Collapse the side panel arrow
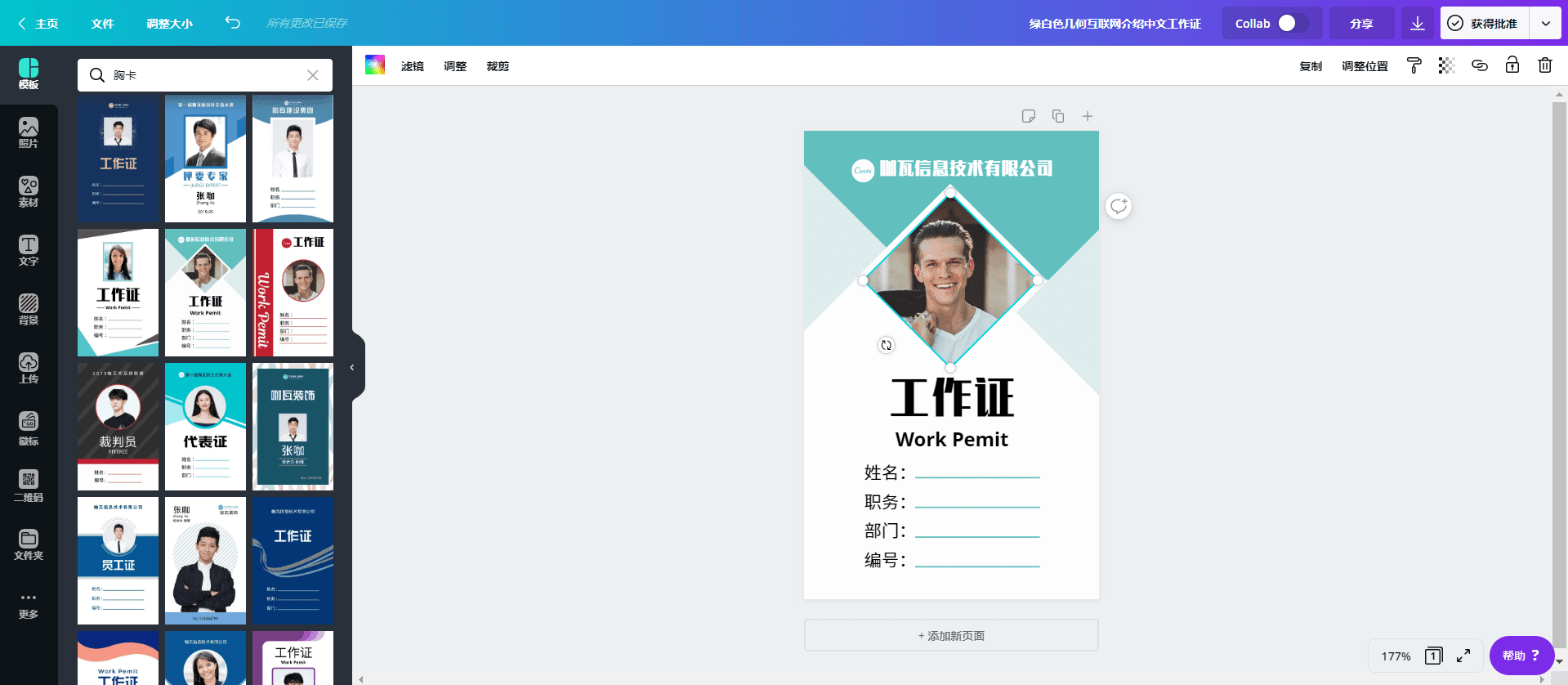 [x=352, y=367]
